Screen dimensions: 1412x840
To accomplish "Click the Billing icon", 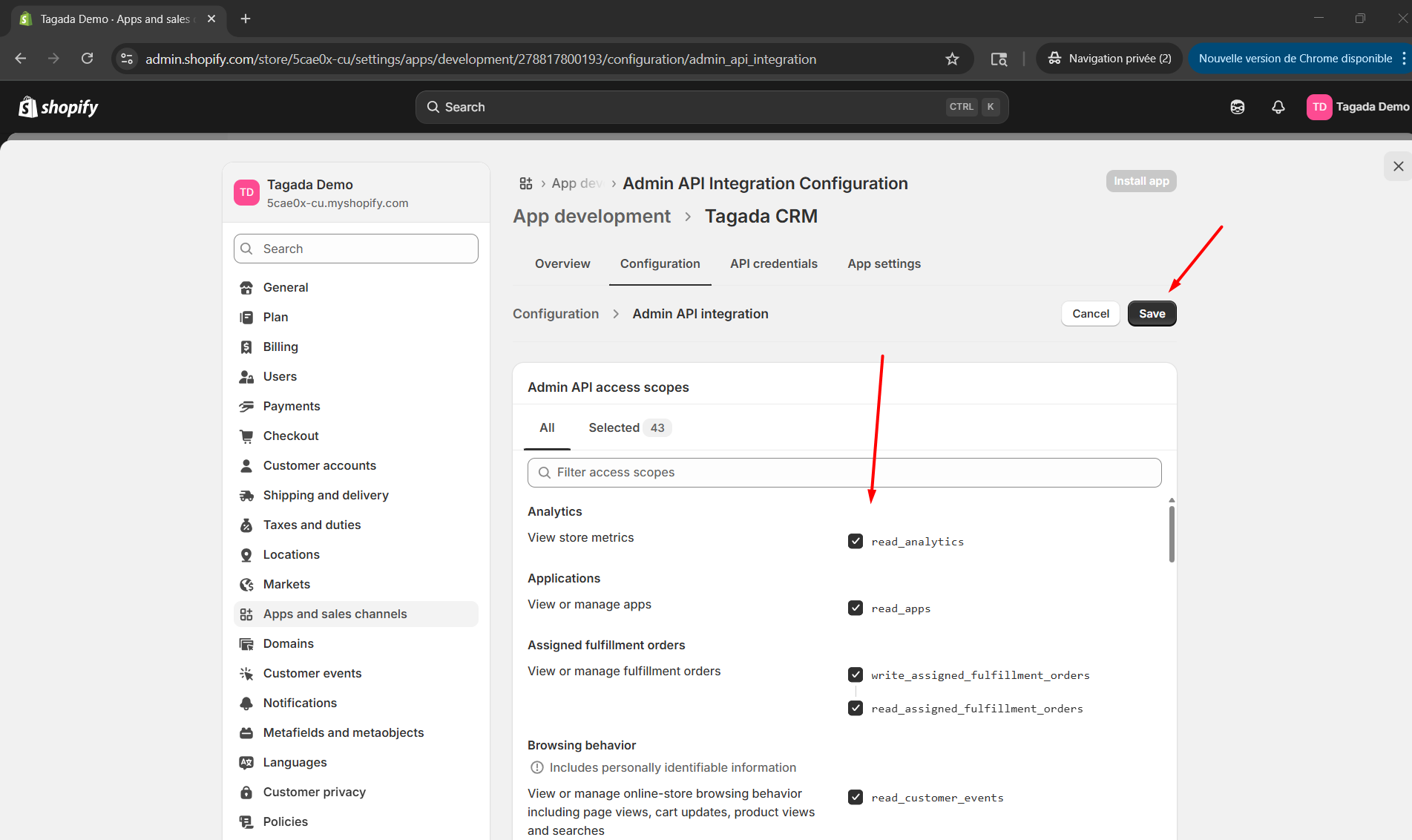I will coord(246,347).
